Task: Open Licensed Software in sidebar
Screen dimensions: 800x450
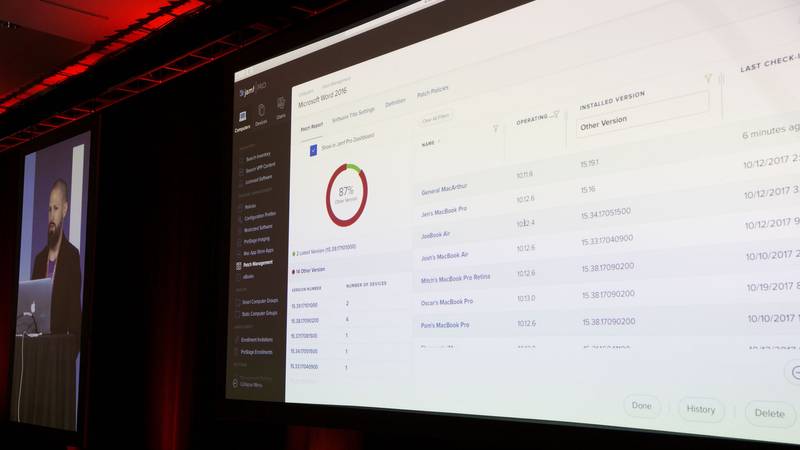Action: [259, 179]
